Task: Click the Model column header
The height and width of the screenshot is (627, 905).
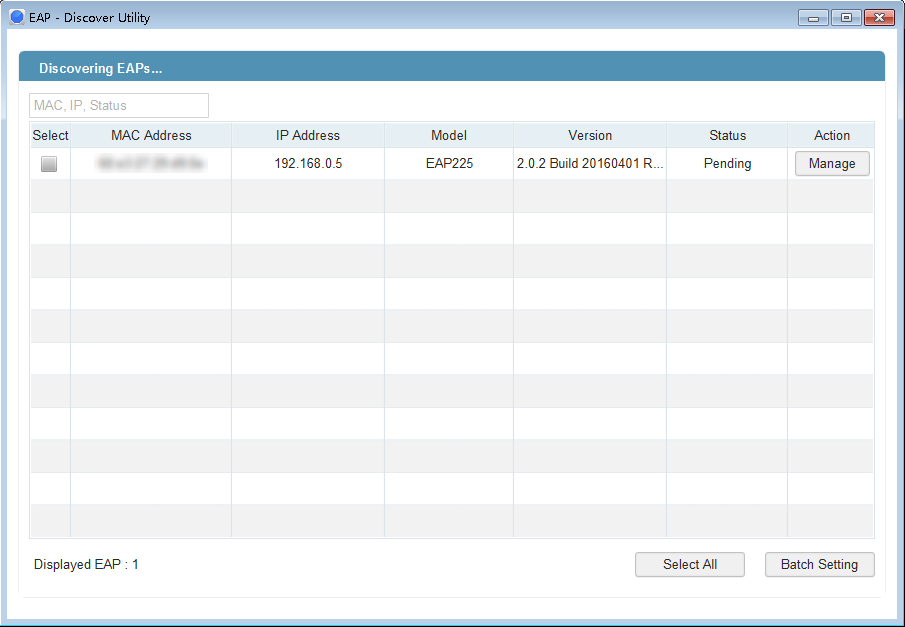Action: 448,135
